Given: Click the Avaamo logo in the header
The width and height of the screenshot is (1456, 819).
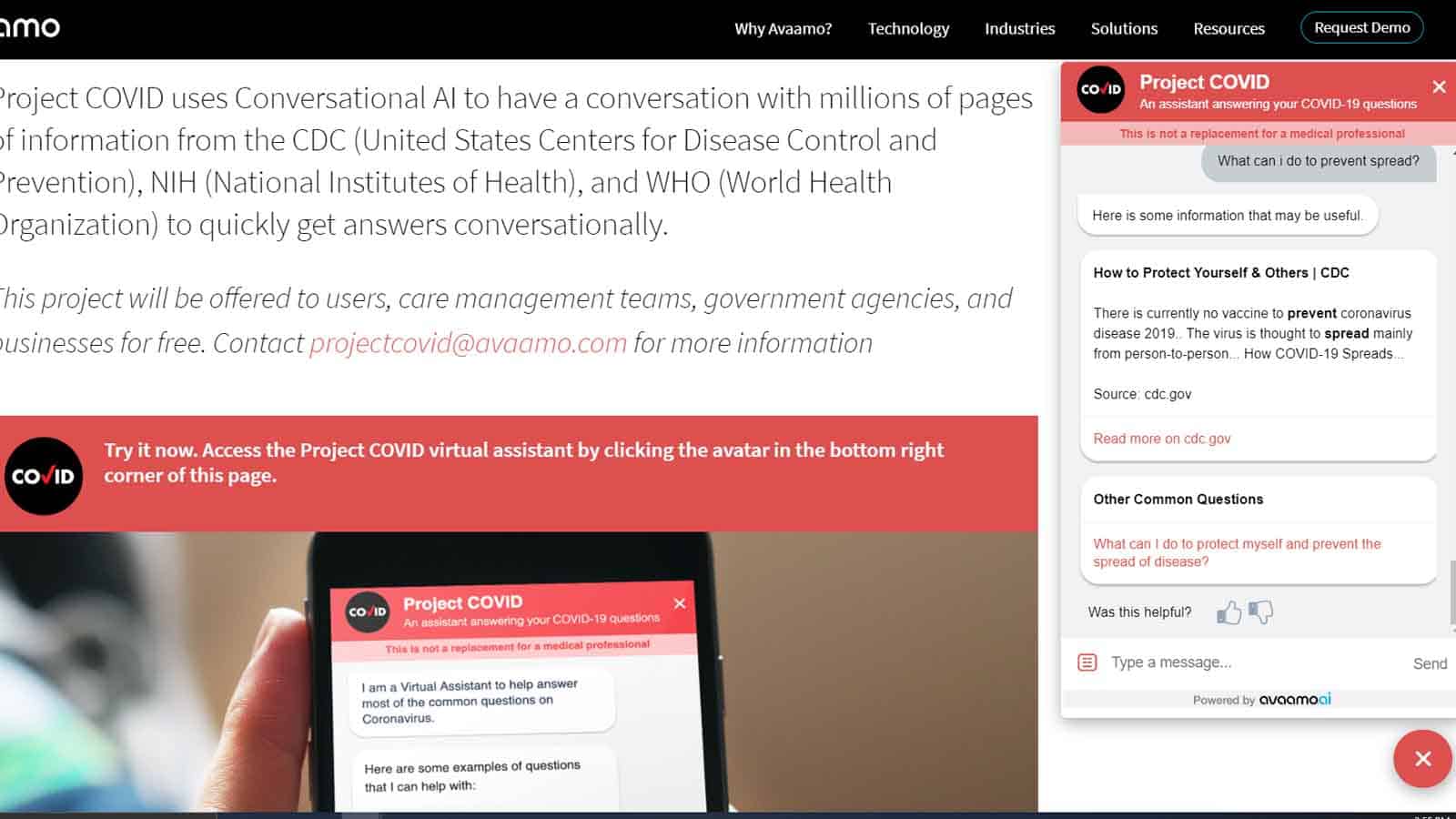Looking at the screenshot, I should tap(29, 27).
